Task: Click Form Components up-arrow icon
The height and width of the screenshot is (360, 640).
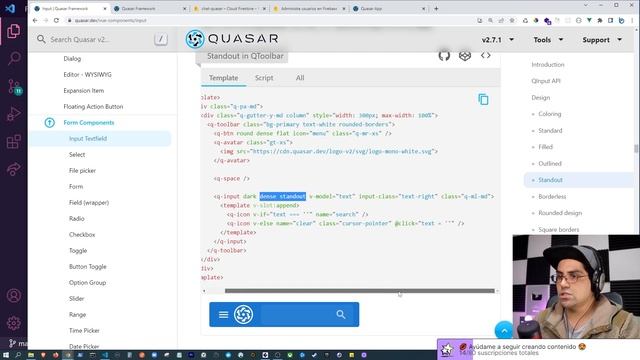Action: click(x=49, y=122)
